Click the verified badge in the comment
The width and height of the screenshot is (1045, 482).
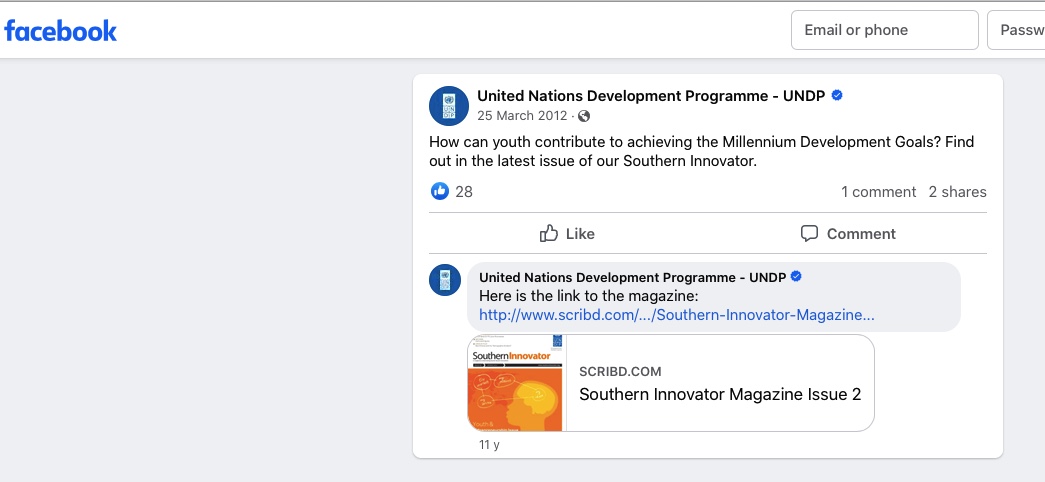pos(797,277)
